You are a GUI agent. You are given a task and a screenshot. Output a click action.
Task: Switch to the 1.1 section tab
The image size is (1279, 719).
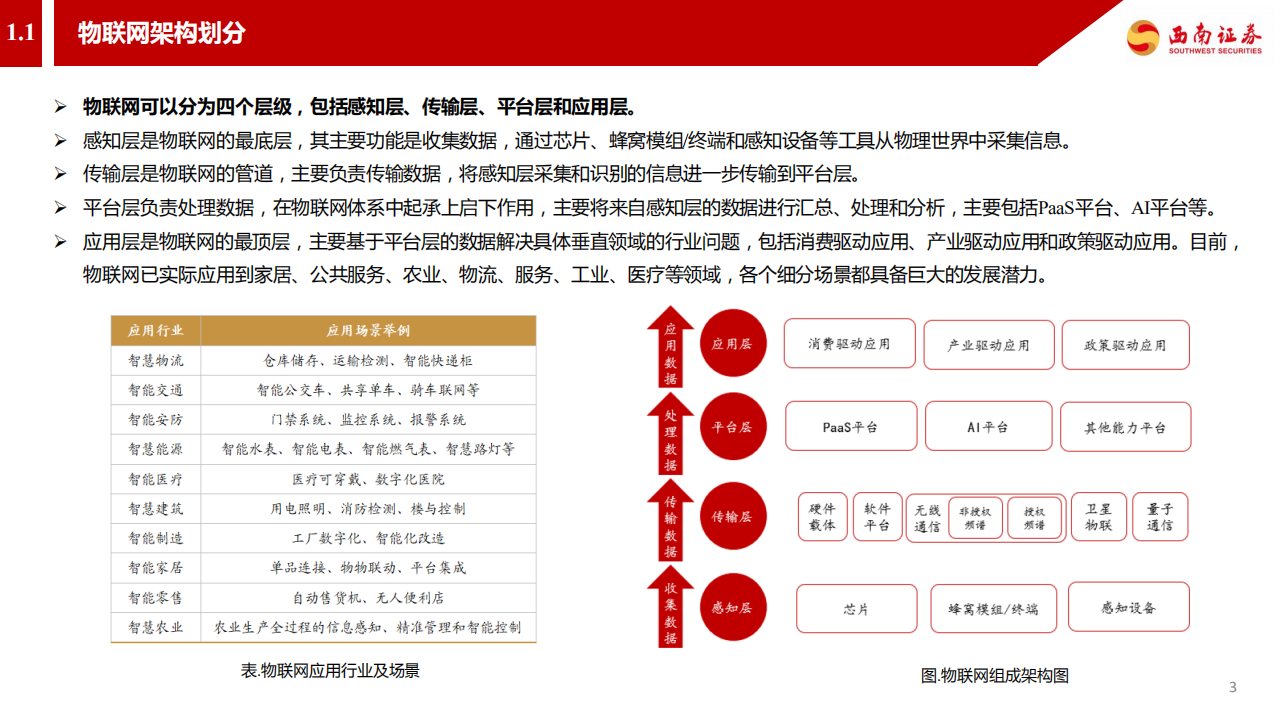(x=22, y=29)
